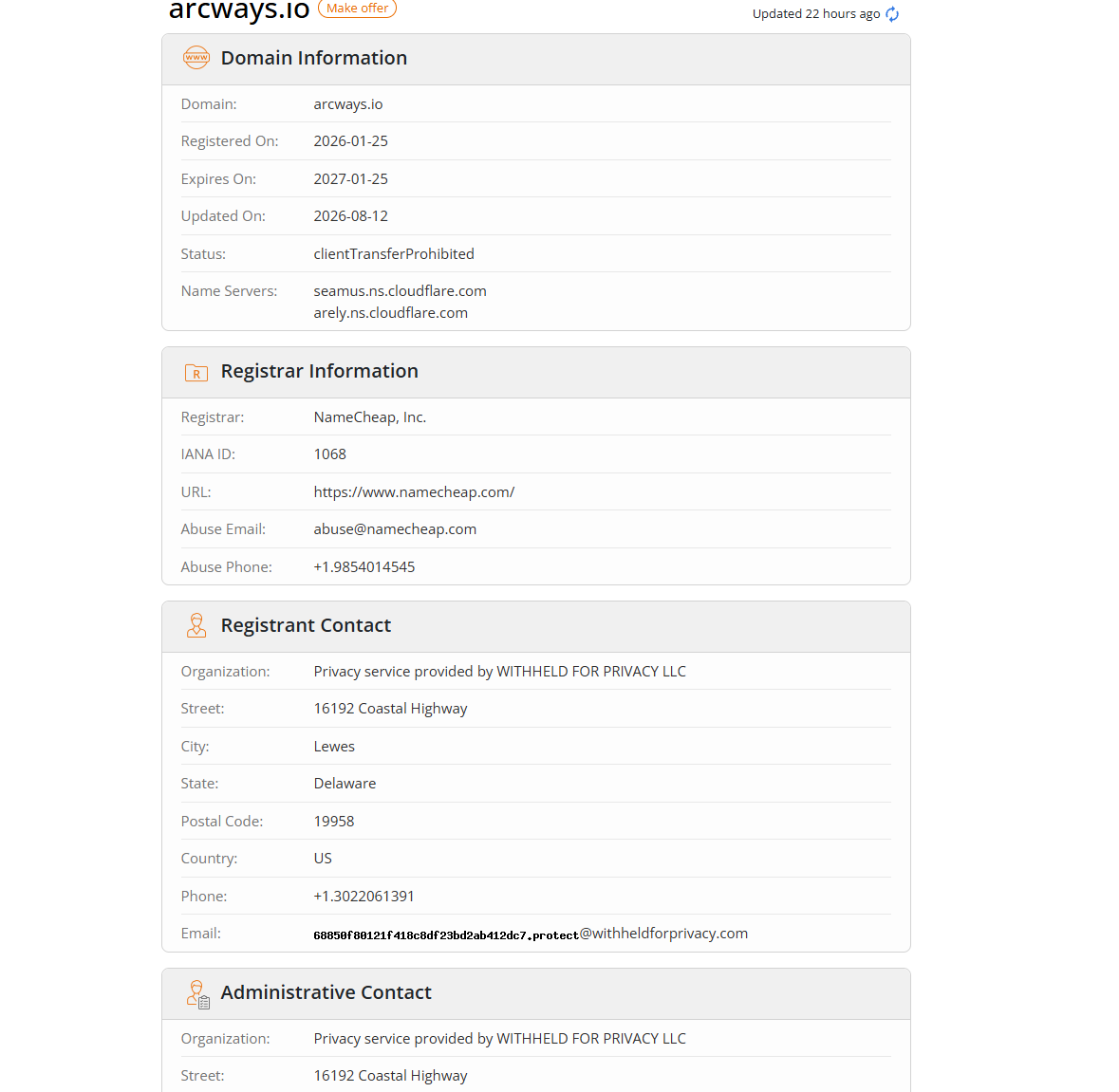Click the arcways.io page title
The width and height of the screenshot is (1119, 1092).
[x=239, y=10]
